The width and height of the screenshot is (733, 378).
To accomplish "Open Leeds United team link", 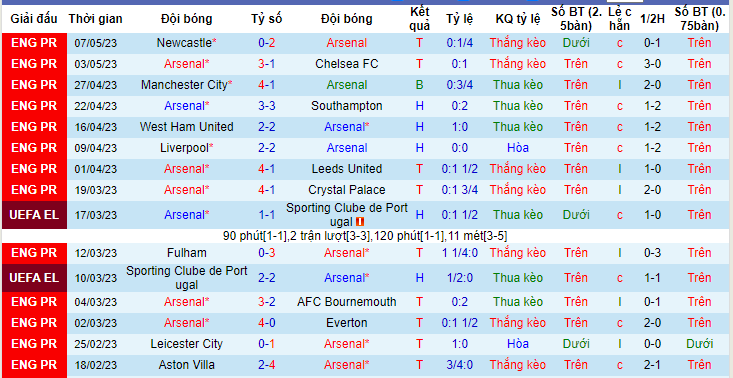I will [347, 169].
